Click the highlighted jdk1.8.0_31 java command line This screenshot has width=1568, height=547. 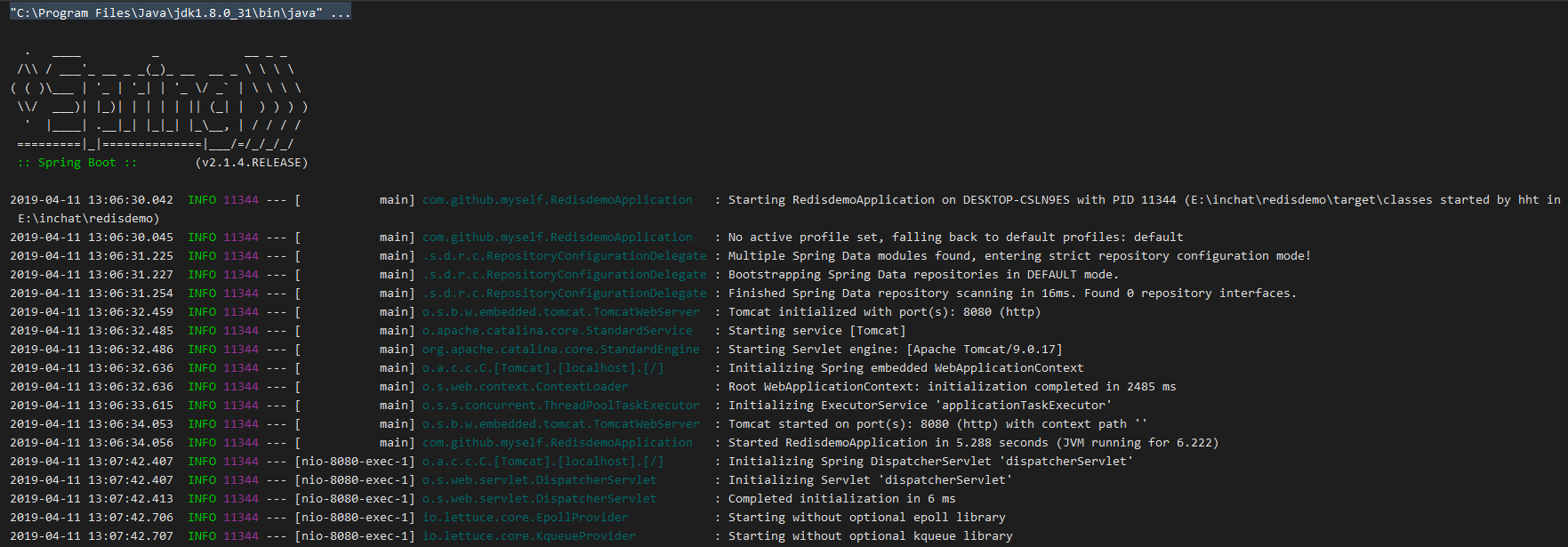(180, 12)
